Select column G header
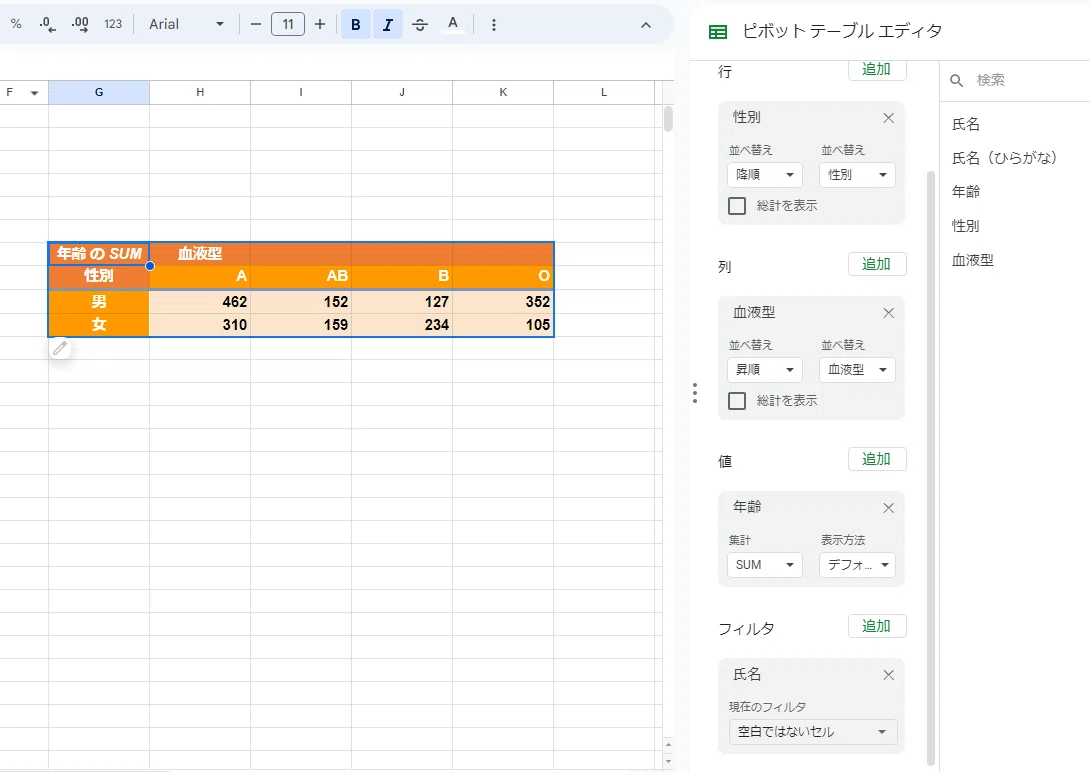The width and height of the screenshot is (1090, 772). click(x=99, y=92)
